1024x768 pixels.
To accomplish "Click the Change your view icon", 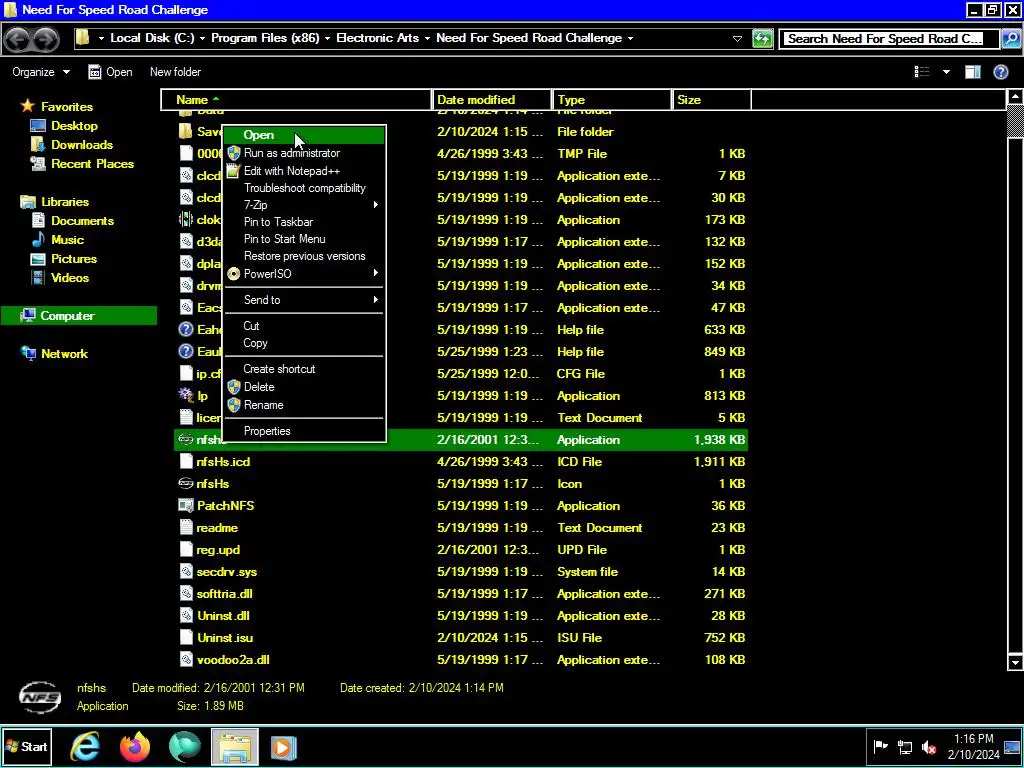I will [x=921, y=72].
